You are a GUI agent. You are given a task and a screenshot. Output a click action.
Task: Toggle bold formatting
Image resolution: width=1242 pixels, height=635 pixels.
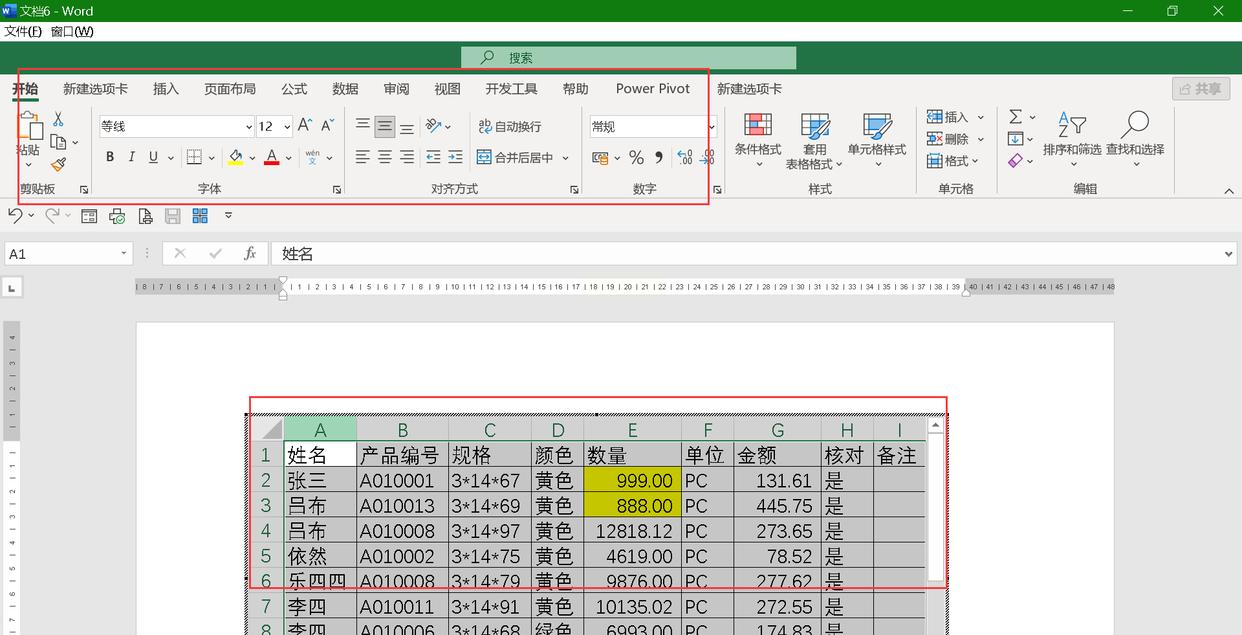pyautogui.click(x=110, y=157)
